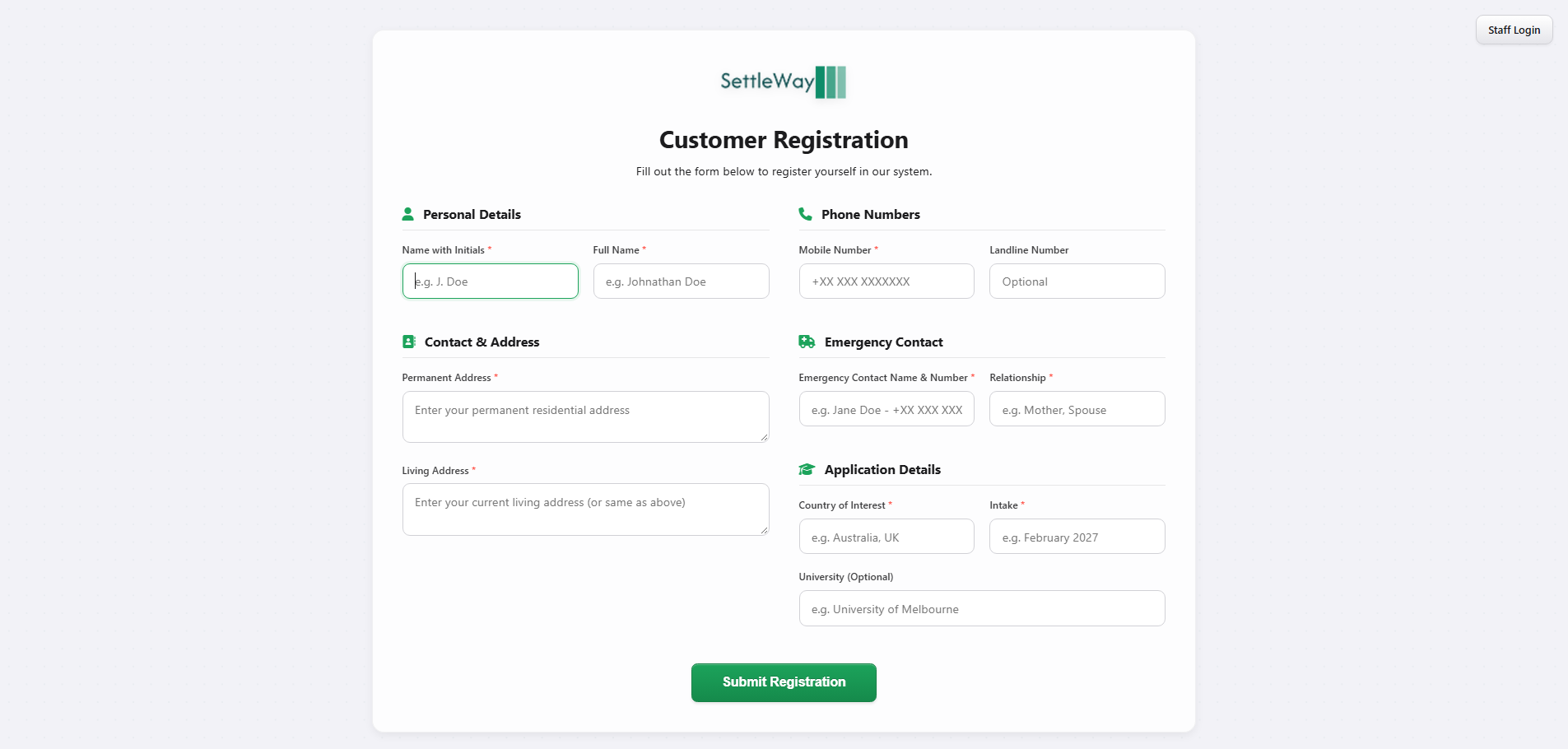Select the Emergency Contact Name & Number field
The image size is (1568, 749).
pyautogui.click(x=886, y=409)
